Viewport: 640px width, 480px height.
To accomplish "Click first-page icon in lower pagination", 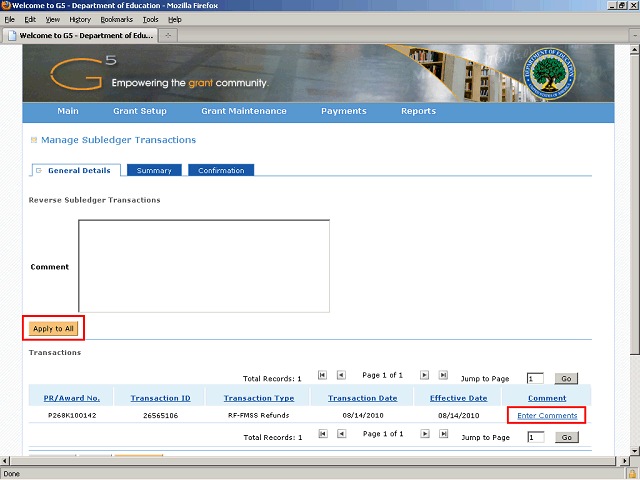I will 323,434.
